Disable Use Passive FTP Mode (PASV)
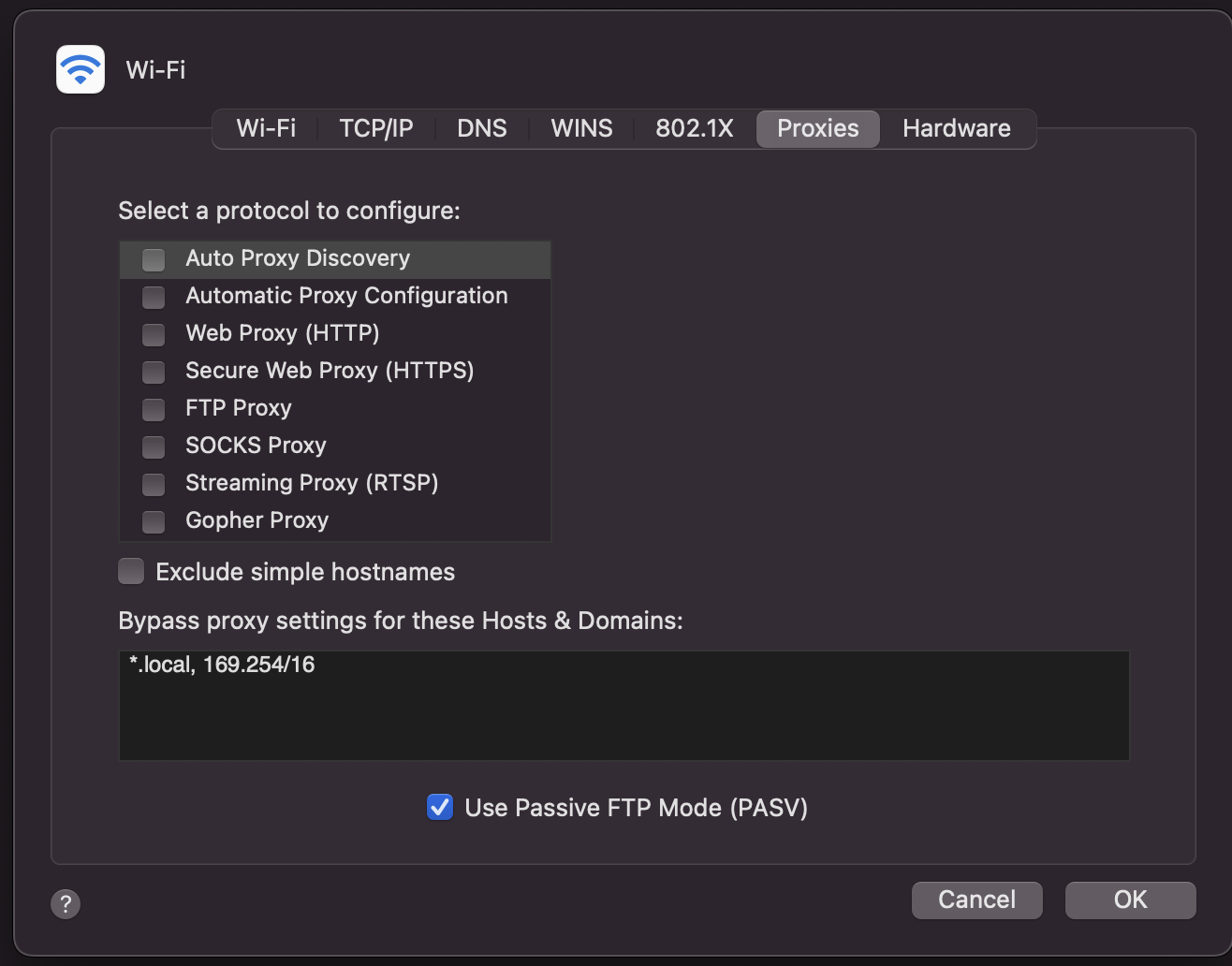This screenshot has width=1232, height=966. coord(440,807)
